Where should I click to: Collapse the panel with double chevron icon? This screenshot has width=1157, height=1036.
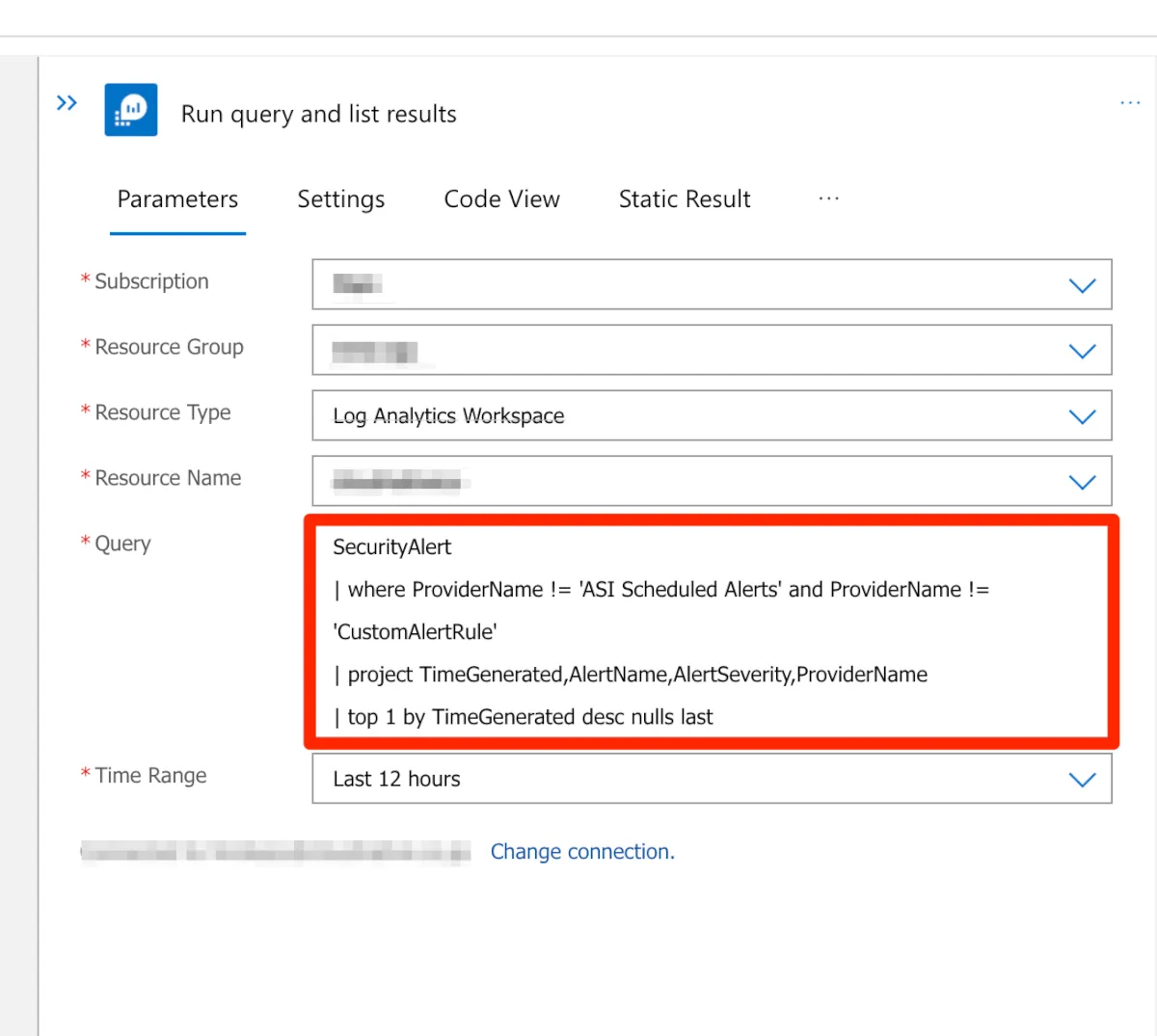[67, 103]
